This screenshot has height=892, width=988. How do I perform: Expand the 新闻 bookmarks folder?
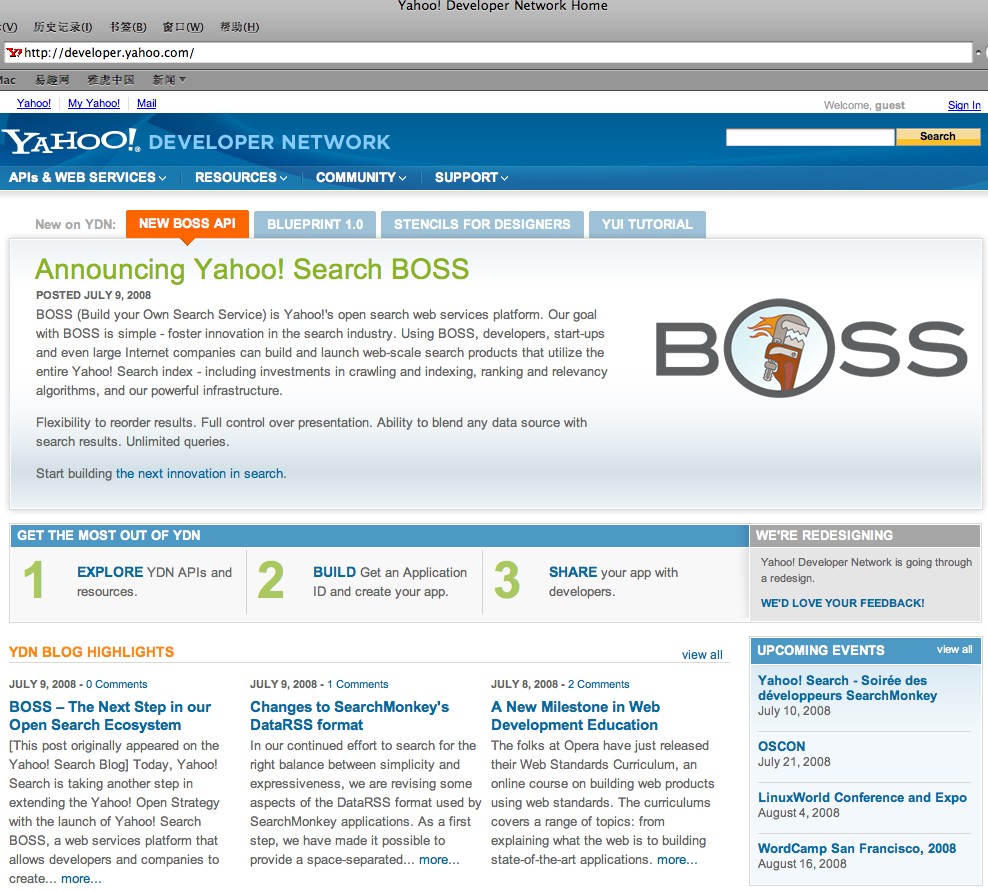click(x=169, y=80)
